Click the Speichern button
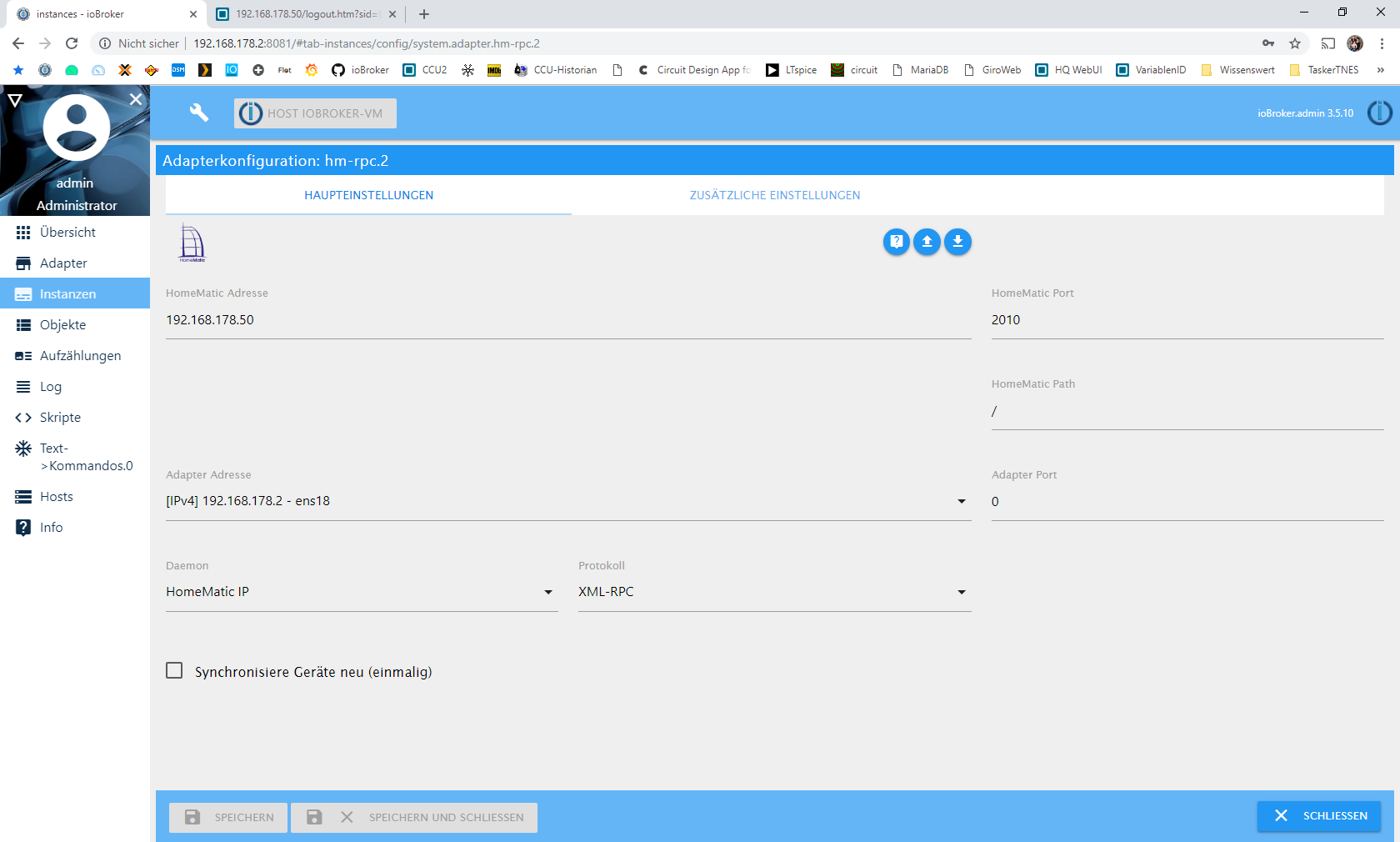Screen dimensions: 1400x842 pyautogui.click(x=228, y=818)
